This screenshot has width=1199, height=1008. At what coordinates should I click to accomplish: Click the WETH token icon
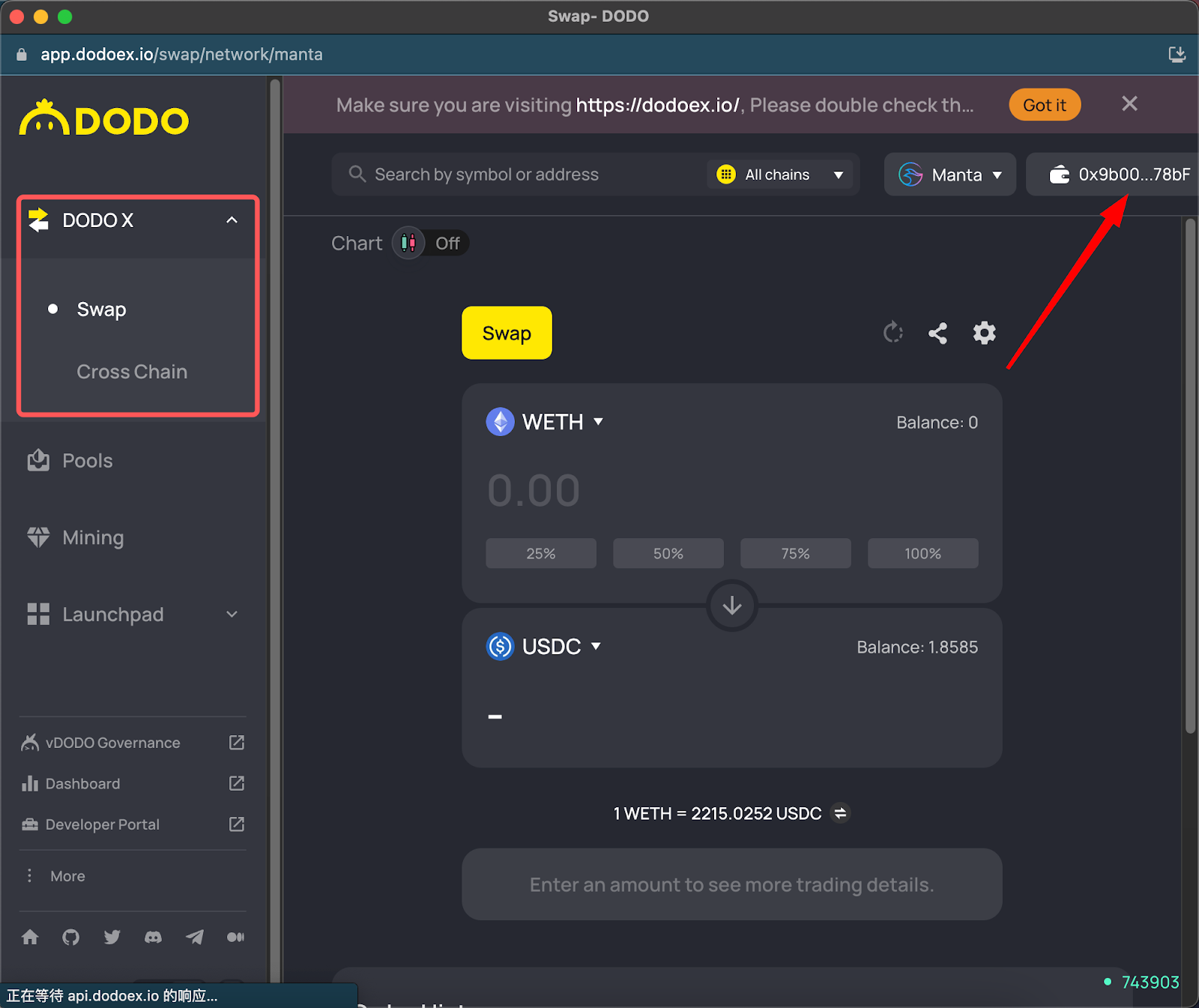pos(500,422)
